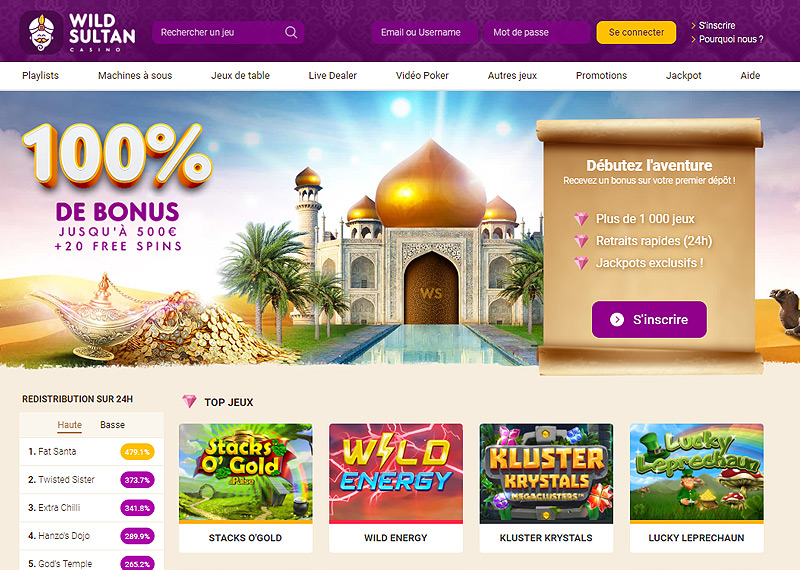Click the Email ou Username field
800x570 pixels.
tap(424, 32)
